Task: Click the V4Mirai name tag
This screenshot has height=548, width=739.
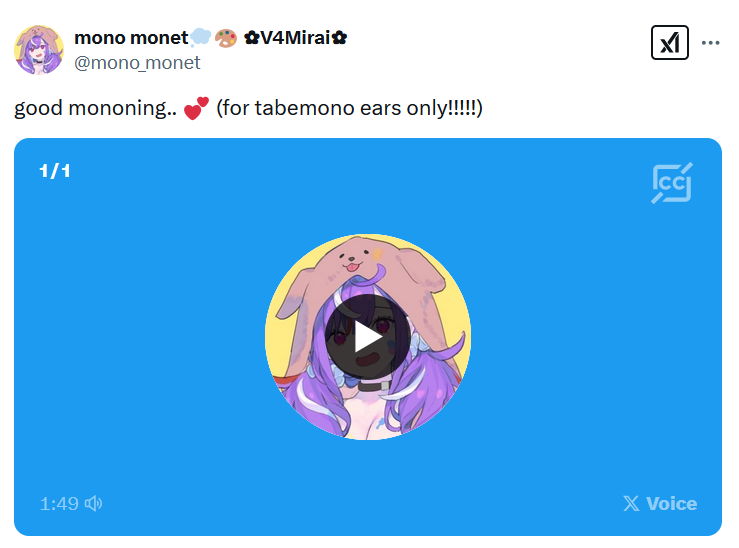Action: pyautogui.click(x=296, y=38)
